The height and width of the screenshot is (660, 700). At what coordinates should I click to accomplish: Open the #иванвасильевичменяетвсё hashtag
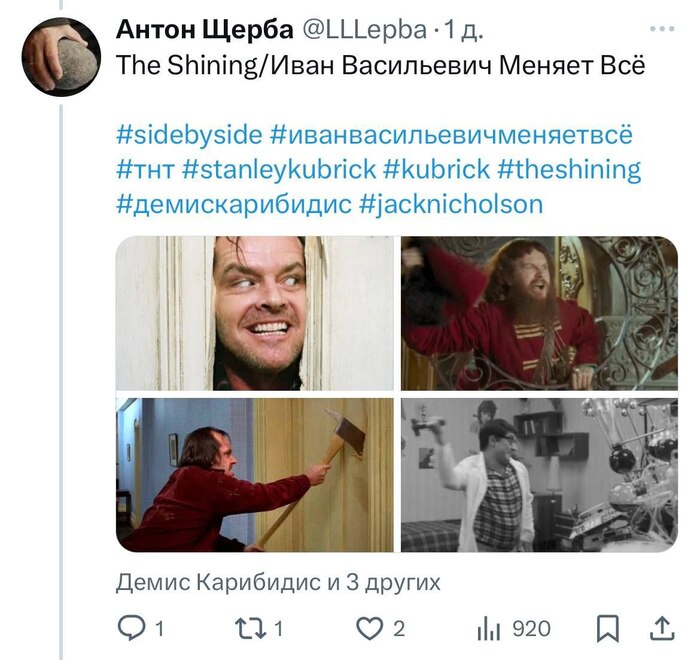click(451, 134)
